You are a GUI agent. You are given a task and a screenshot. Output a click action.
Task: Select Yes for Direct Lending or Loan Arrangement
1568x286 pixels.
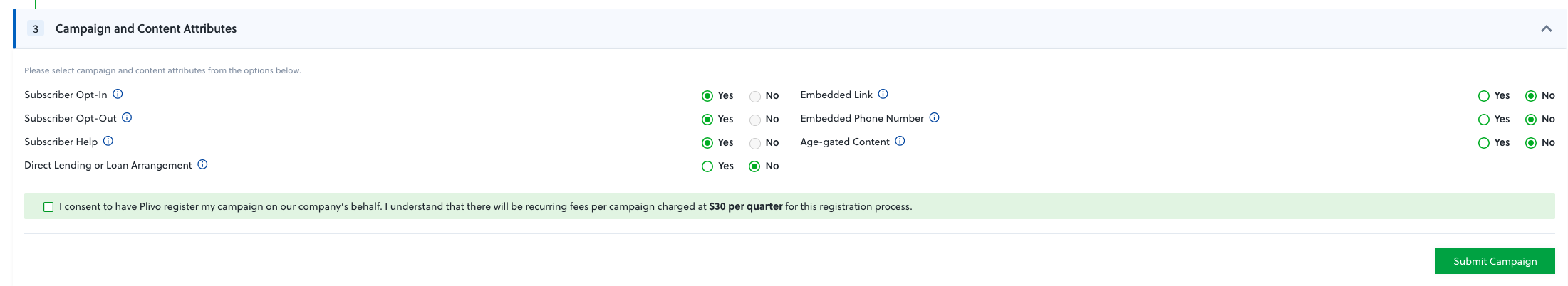click(707, 166)
